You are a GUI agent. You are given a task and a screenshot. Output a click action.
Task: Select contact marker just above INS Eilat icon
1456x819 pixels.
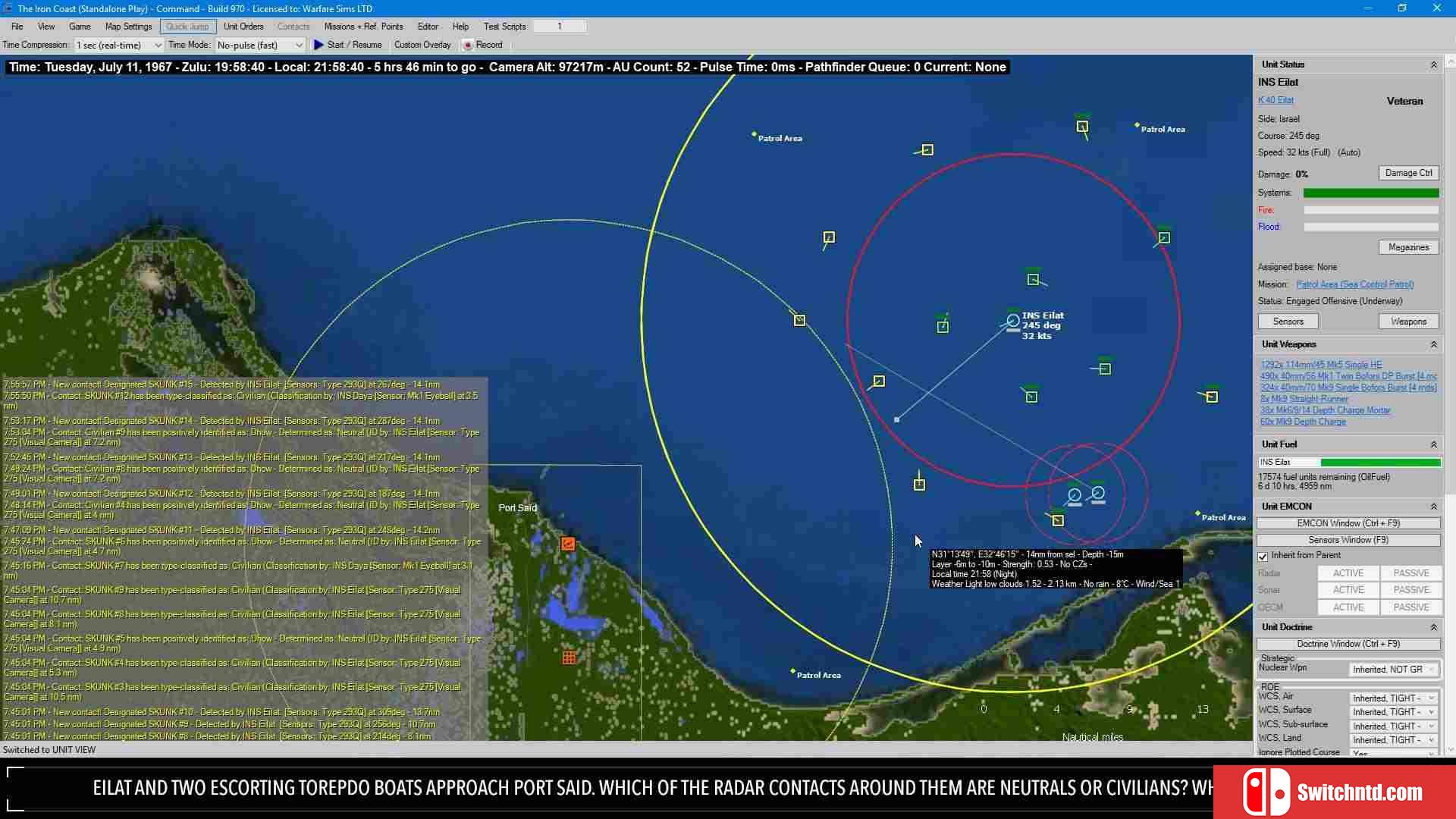pyautogui.click(x=1033, y=279)
